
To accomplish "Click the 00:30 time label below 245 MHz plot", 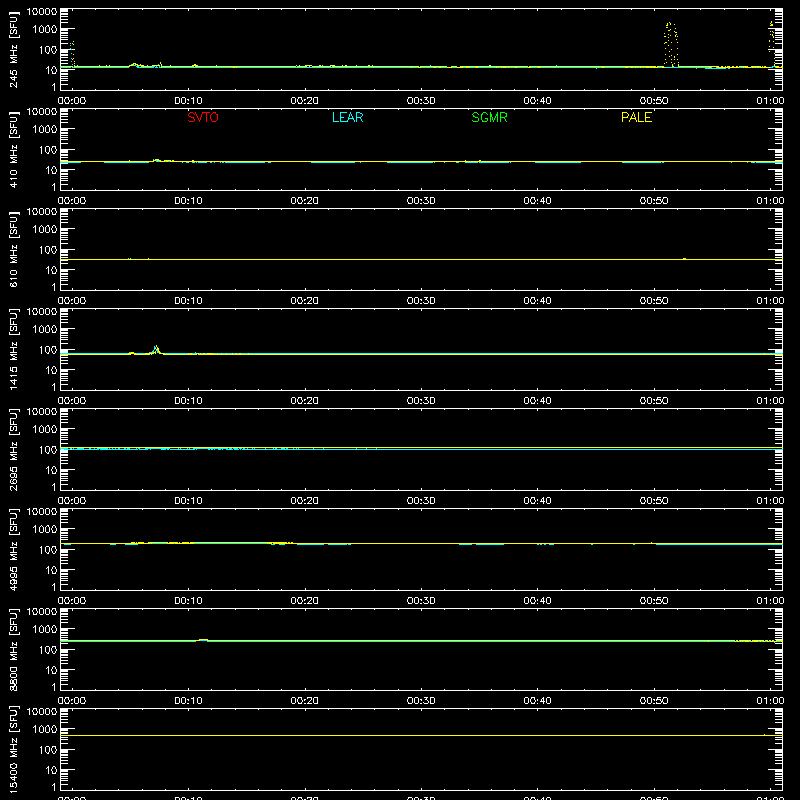I will coord(421,101).
